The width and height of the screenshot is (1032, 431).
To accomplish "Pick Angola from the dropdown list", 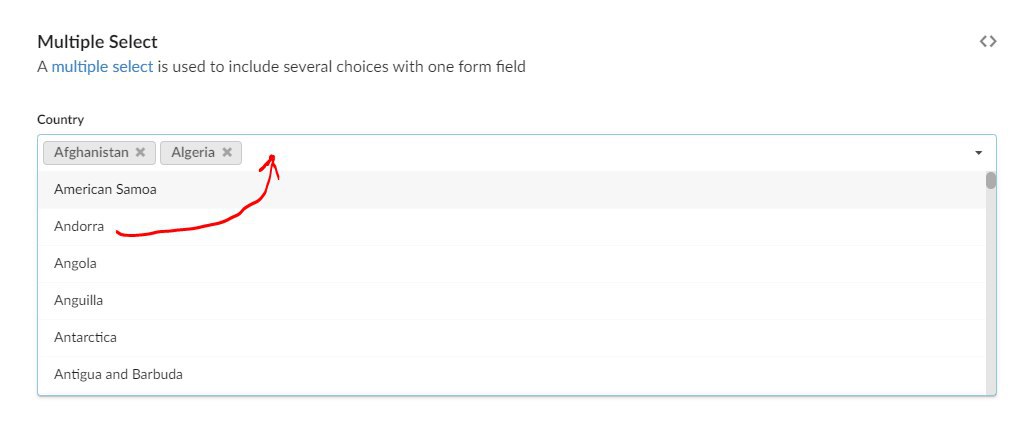I will 511,263.
